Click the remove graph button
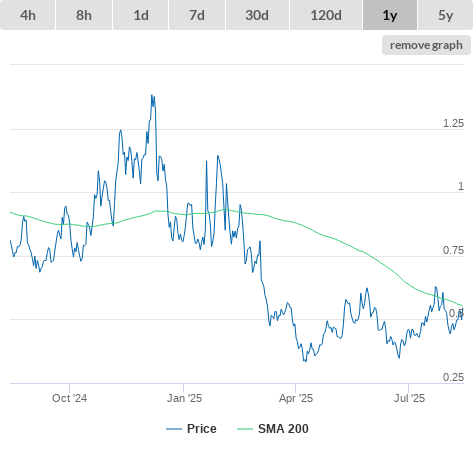 click(426, 45)
